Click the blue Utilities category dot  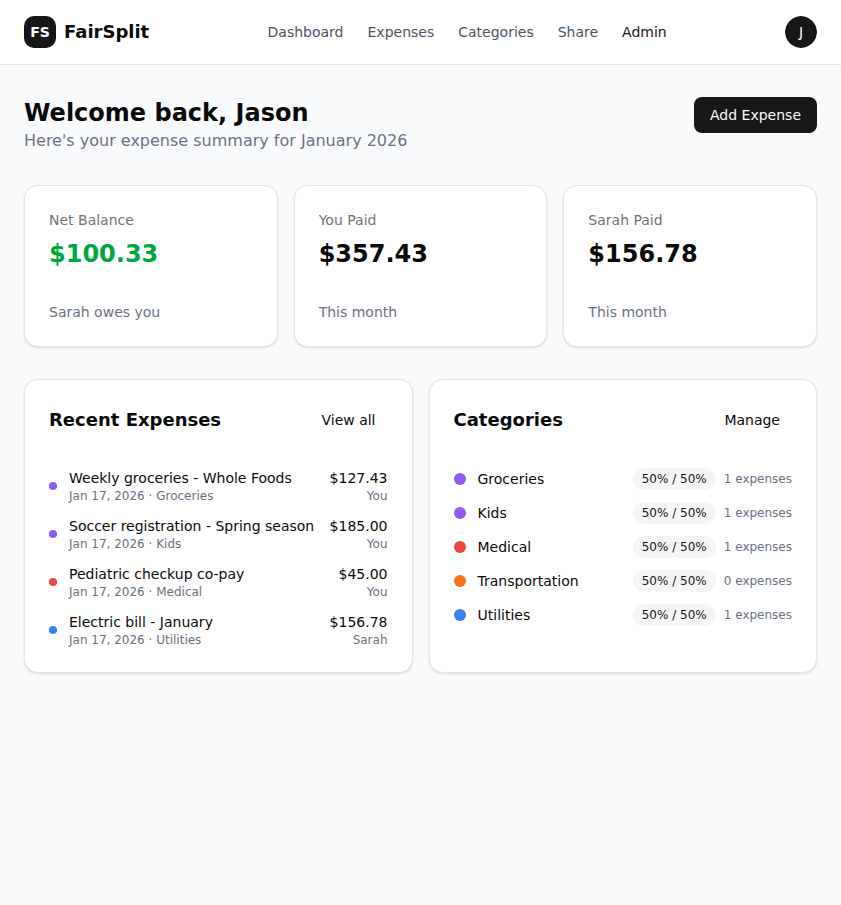(x=462, y=615)
